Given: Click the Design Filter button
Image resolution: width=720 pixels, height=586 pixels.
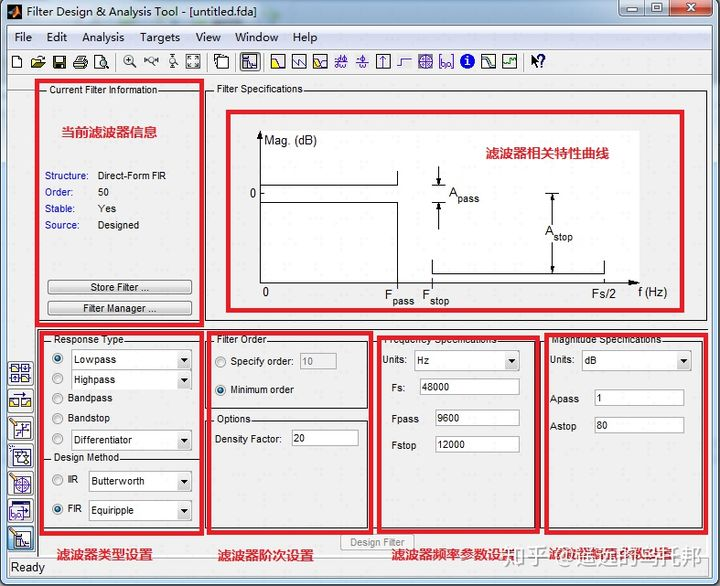Looking at the screenshot, I should [377, 542].
